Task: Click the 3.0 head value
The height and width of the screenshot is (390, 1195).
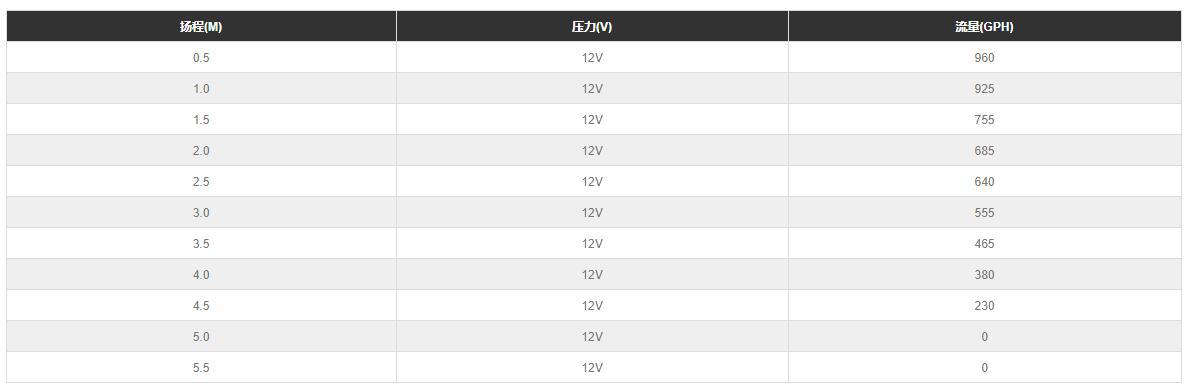Action: click(201, 213)
